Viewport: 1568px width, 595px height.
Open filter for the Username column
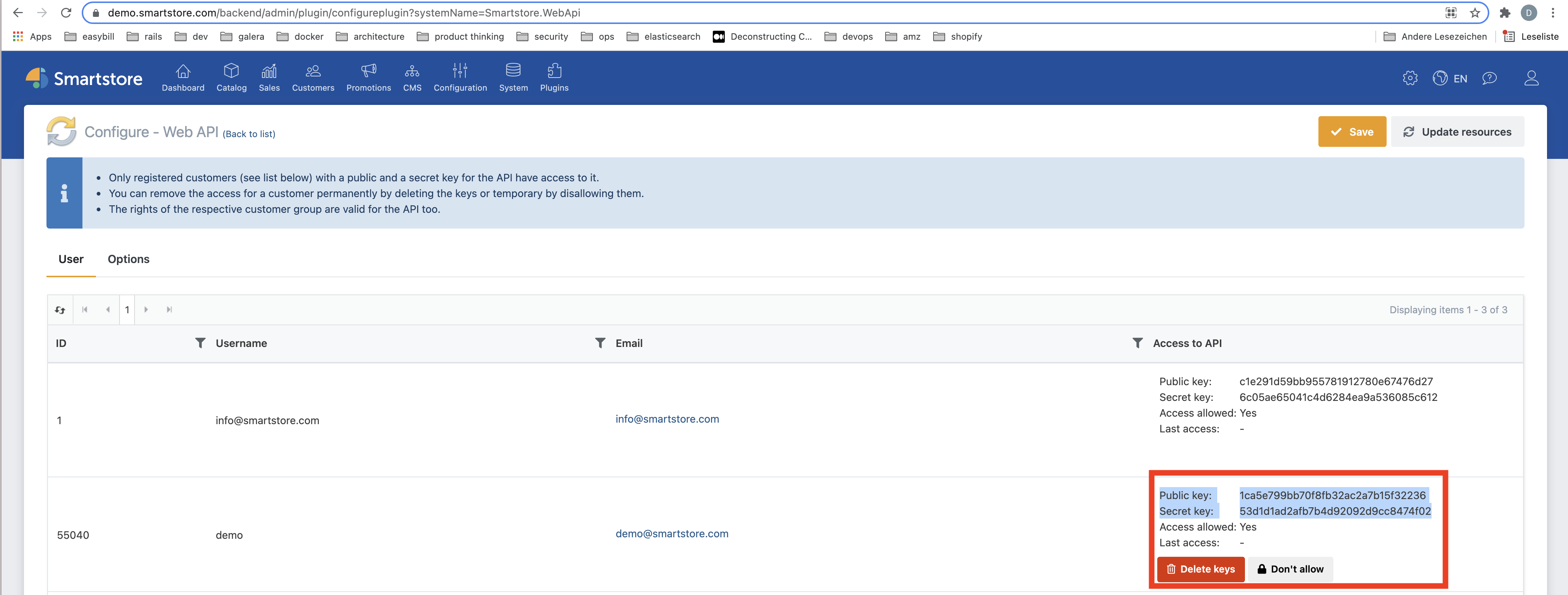tap(600, 343)
